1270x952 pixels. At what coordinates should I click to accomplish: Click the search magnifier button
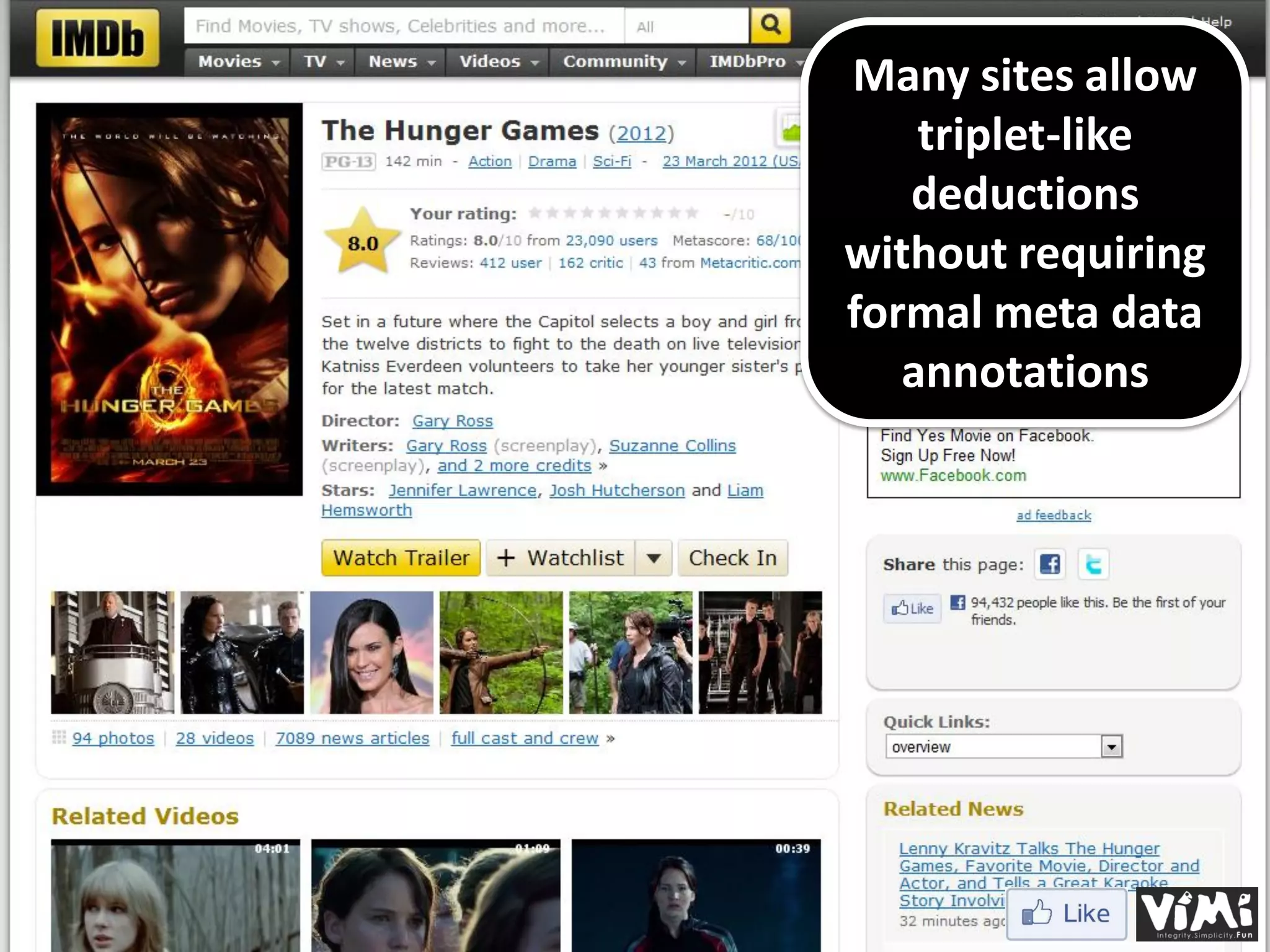(x=770, y=25)
